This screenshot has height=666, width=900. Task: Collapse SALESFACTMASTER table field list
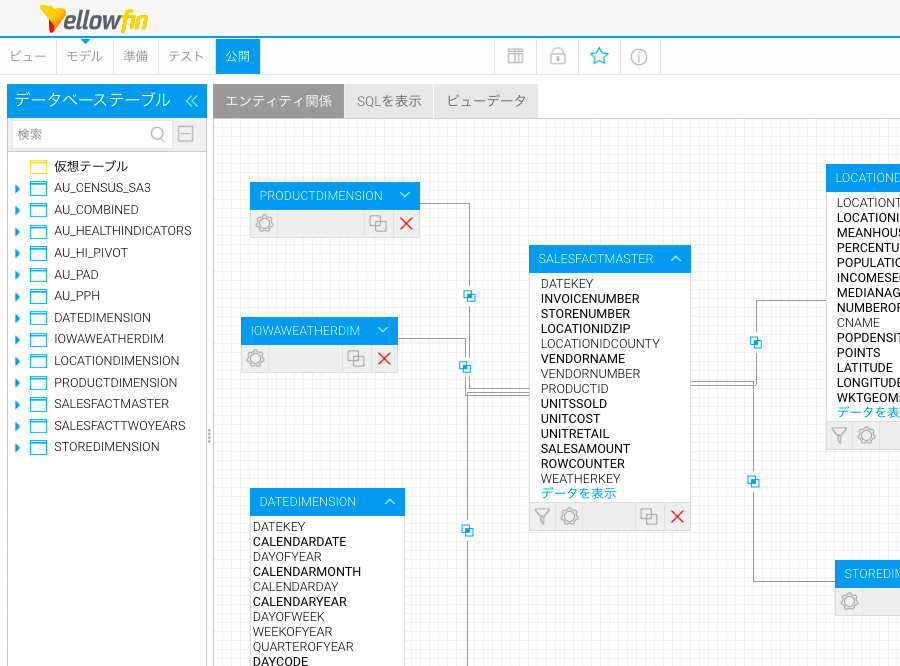click(x=675, y=258)
